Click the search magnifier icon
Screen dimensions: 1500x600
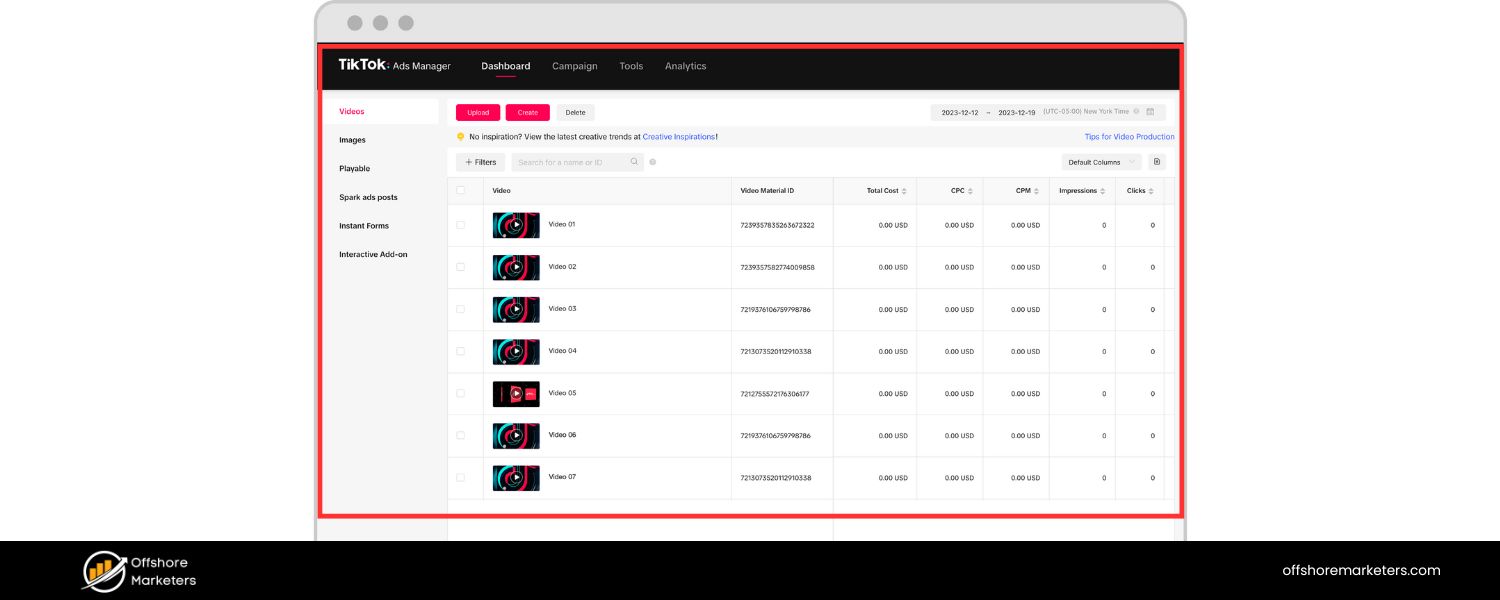pos(634,162)
